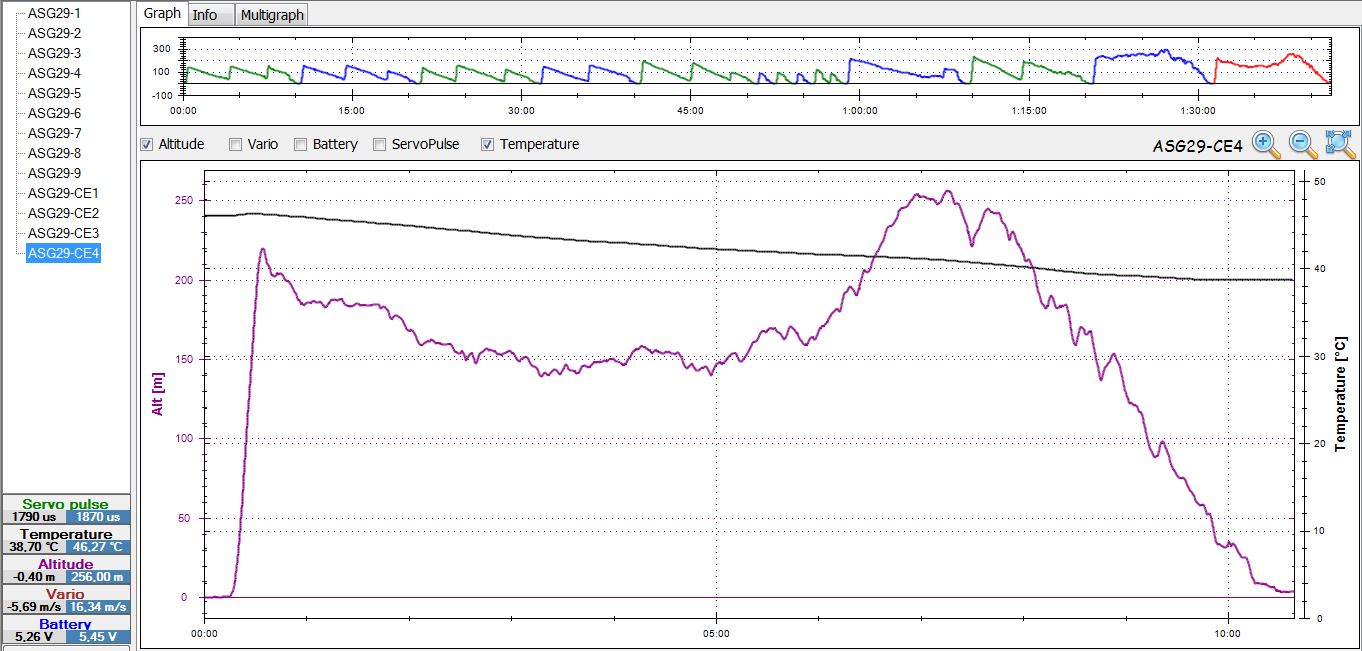Turn on the ServoPulse checkbox
The image size is (1362, 651).
[380, 144]
